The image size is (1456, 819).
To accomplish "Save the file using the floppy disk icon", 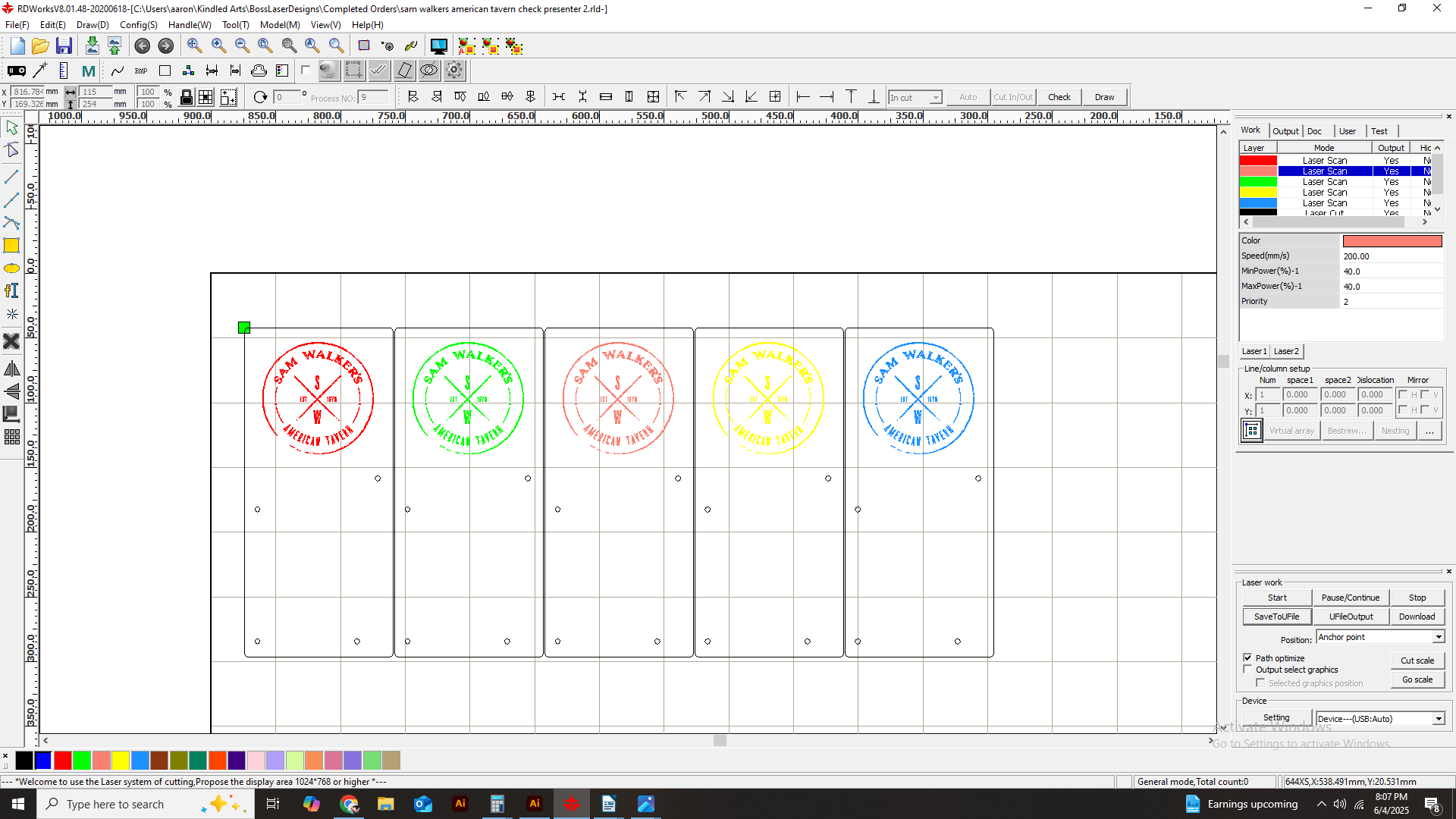I will click(64, 46).
